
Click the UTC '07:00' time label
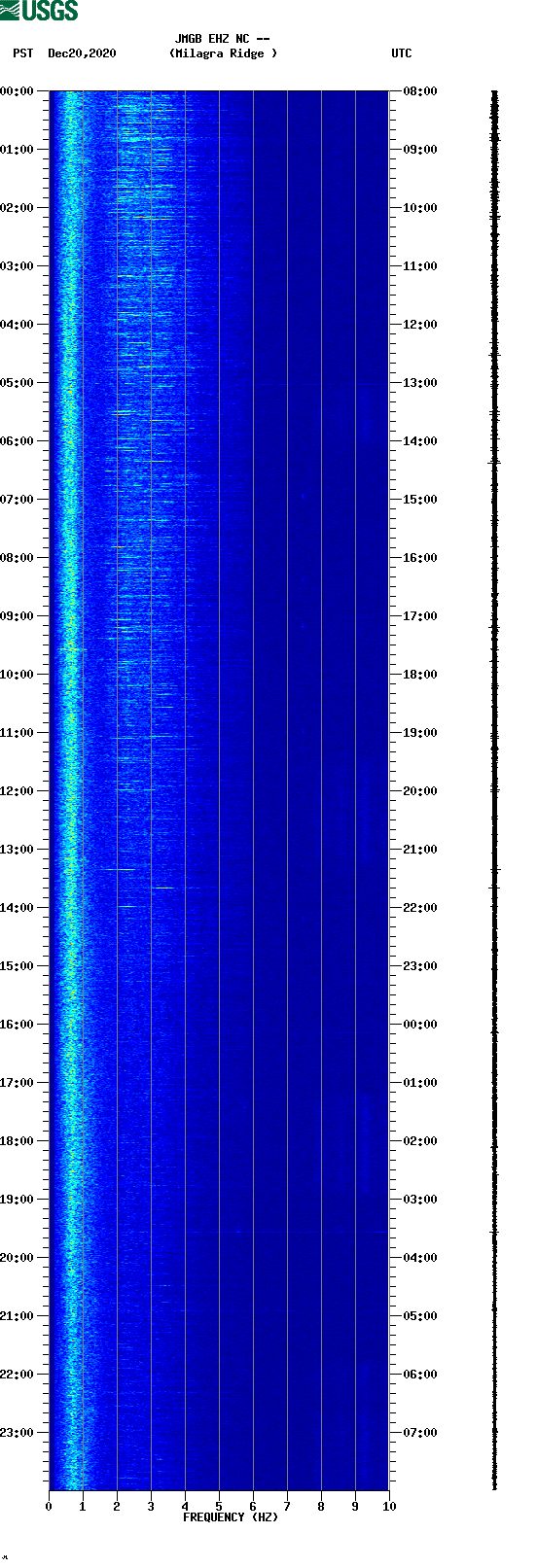pyautogui.click(x=419, y=1433)
